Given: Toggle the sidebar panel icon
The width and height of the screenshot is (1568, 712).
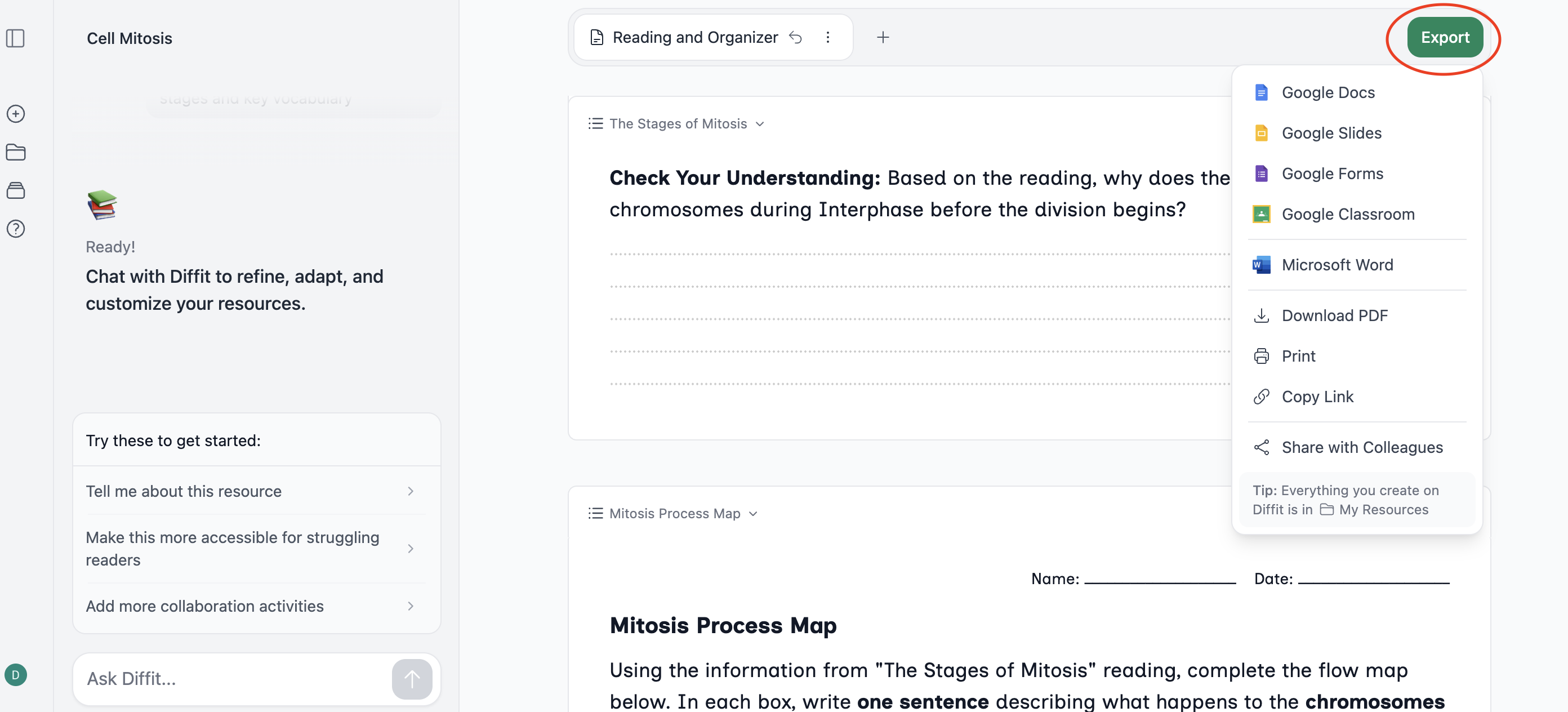Looking at the screenshot, I should pos(15,38).
